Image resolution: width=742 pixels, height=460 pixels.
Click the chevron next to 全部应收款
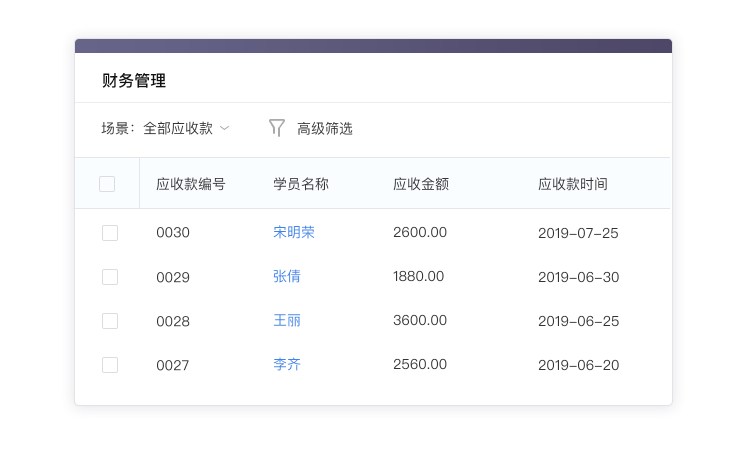click(225, 128)
